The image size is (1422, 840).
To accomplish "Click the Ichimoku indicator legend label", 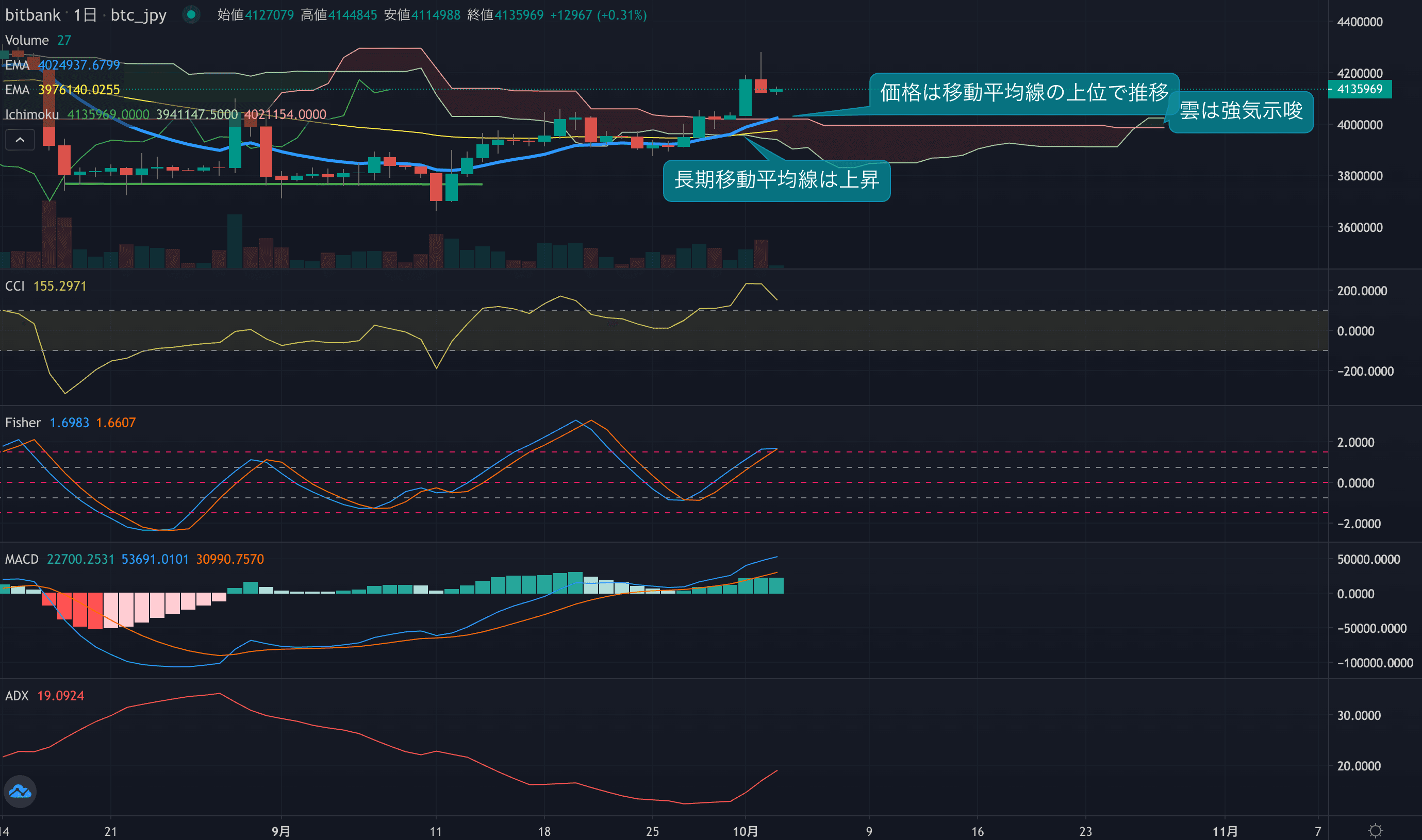I will (32, 114).
